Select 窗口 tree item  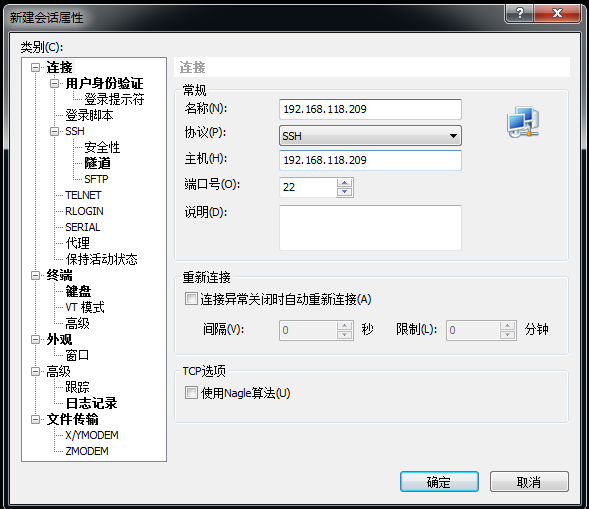77,355
